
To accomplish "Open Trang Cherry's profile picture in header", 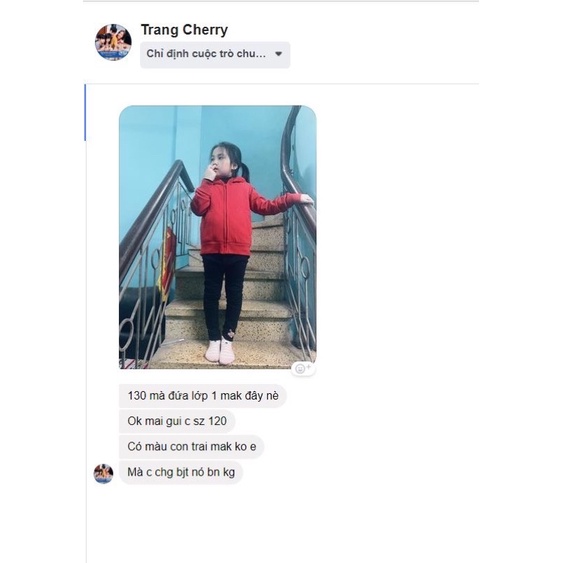I will click(x=113, y=42).
